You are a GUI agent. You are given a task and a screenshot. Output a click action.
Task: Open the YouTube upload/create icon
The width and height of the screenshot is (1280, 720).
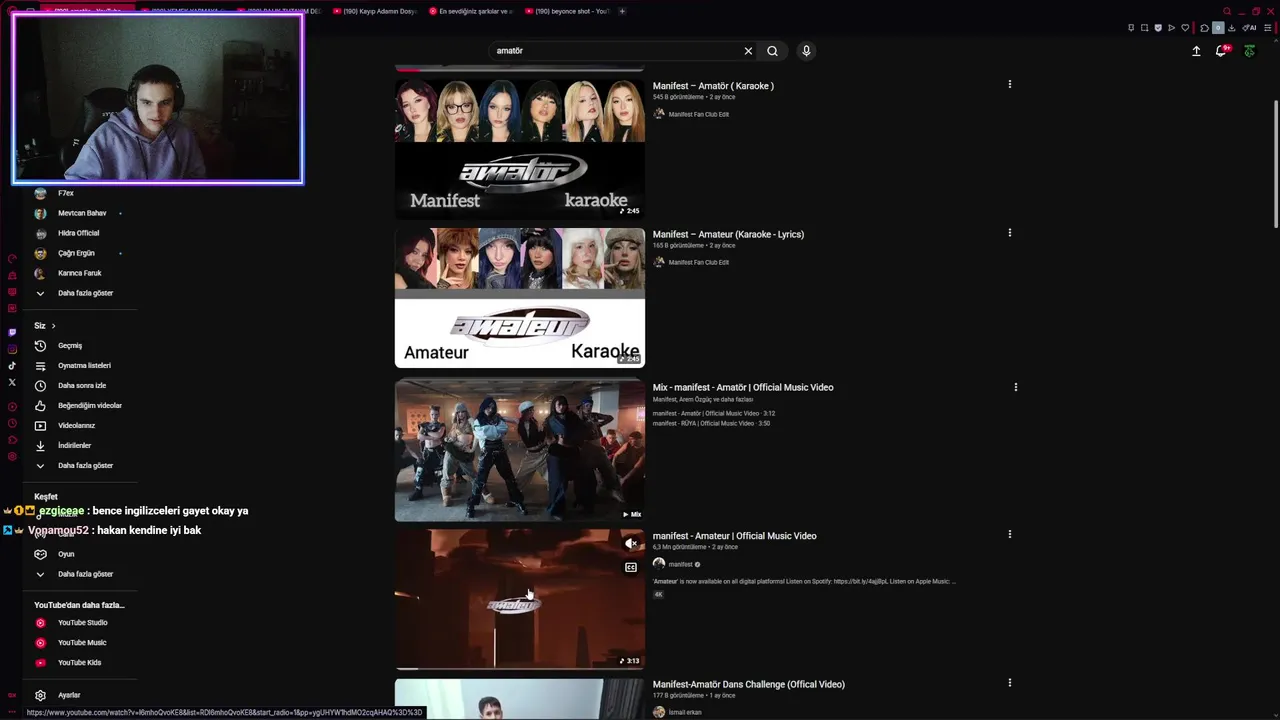1196,51
